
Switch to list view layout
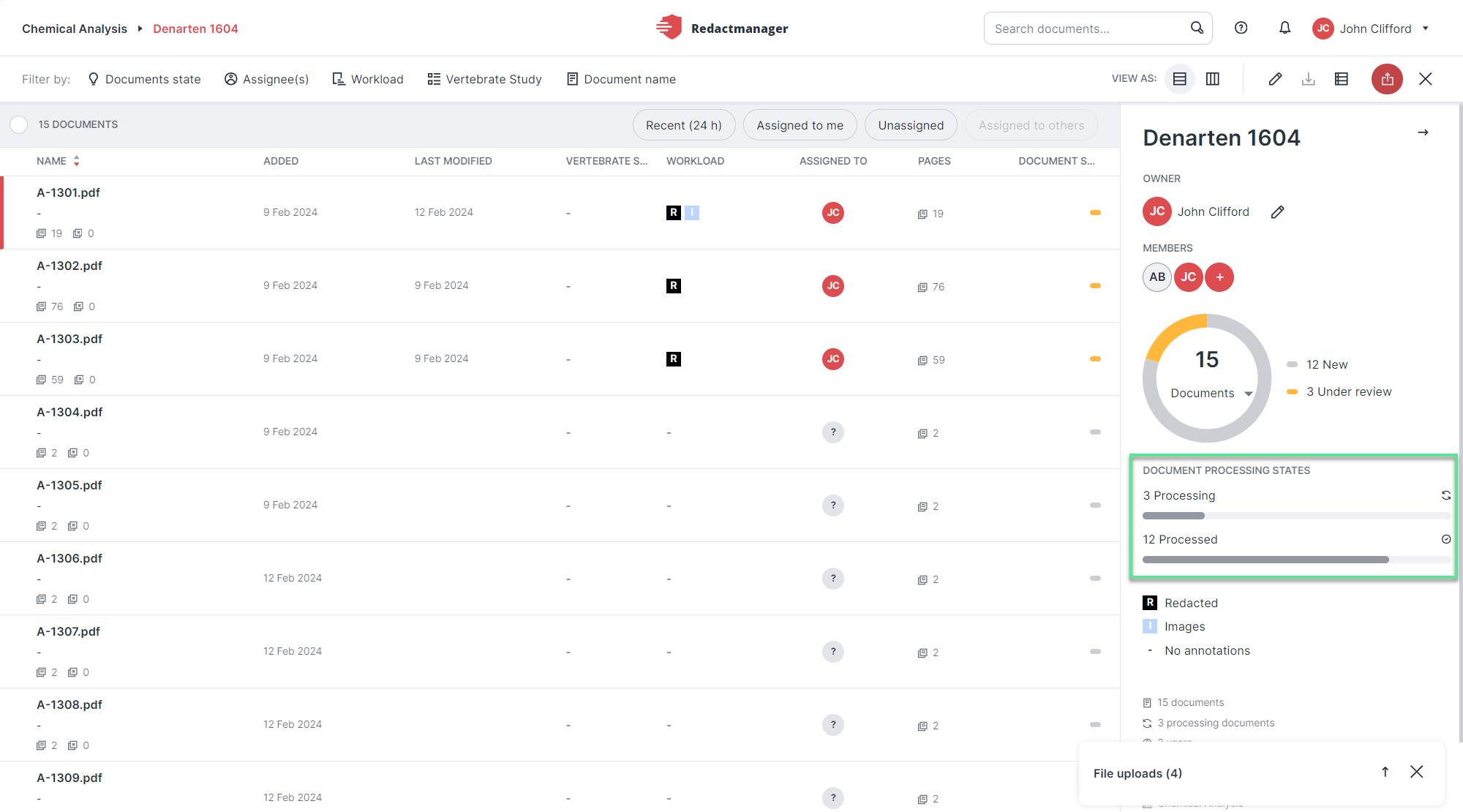[1179, 79]
